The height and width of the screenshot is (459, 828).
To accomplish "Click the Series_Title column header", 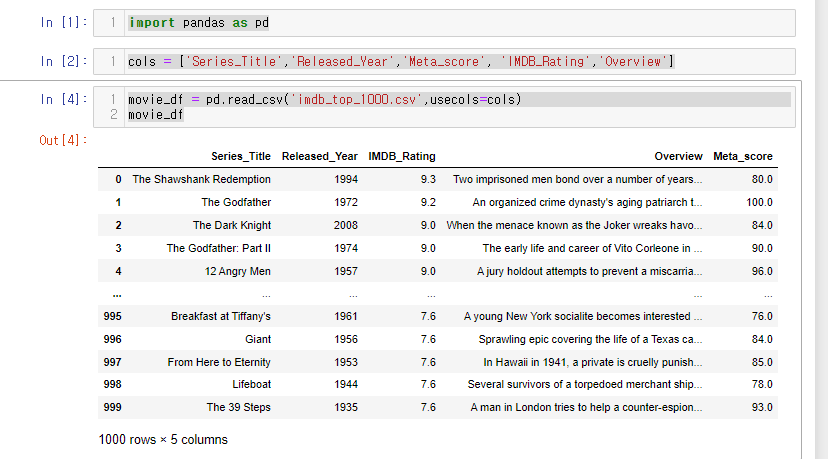I will pyautogui.click(x=241, y=156).
